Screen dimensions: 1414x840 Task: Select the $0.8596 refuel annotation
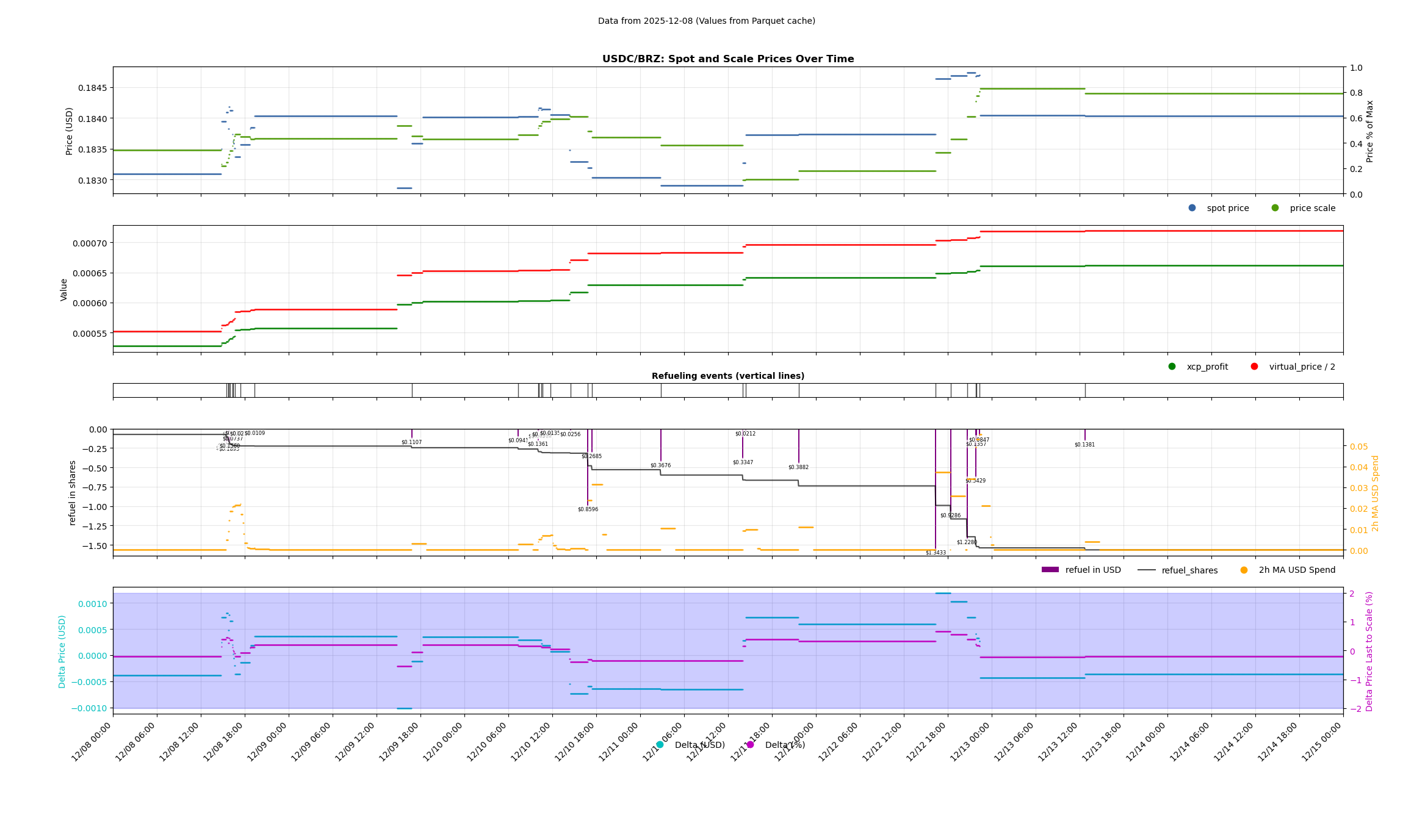pyautogui.click(x=588, y=509)
